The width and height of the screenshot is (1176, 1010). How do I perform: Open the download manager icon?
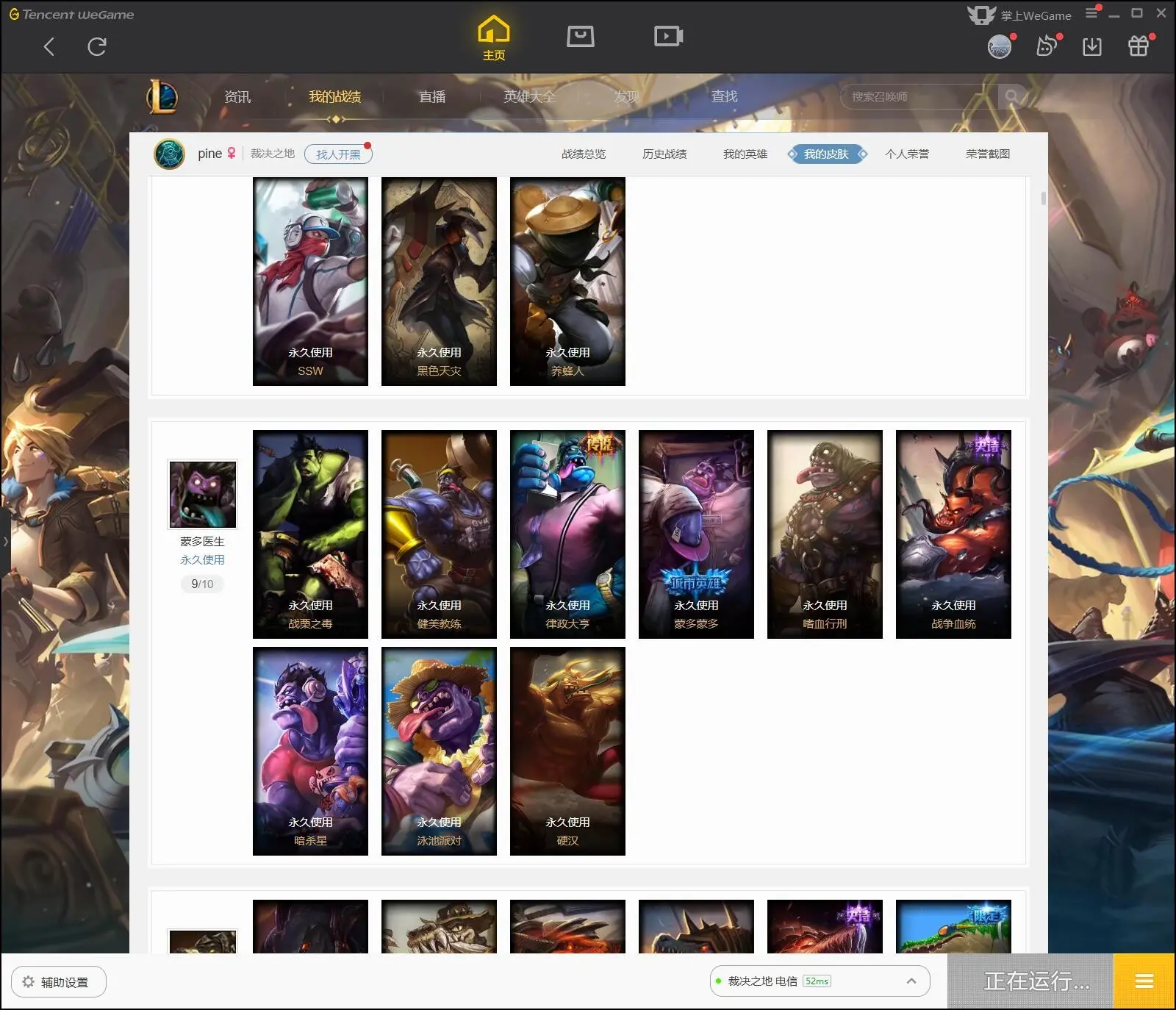pyautogui.click(x=1092, y=47)
